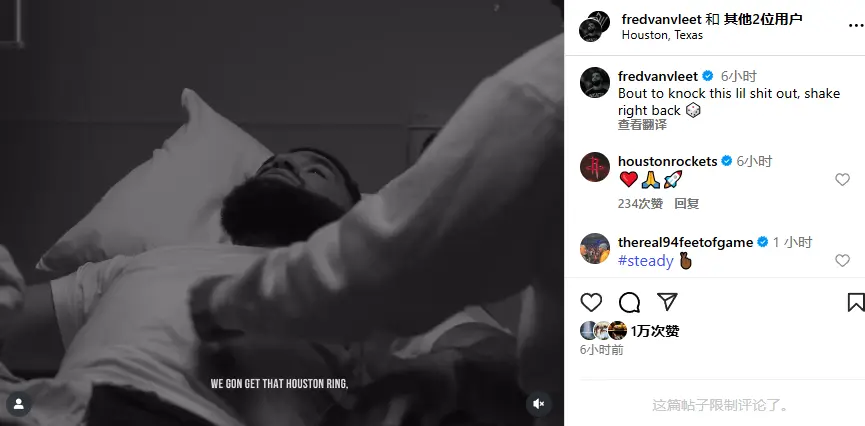
Task: View the 234次赞 likes on comment
Action: point(640,204)
